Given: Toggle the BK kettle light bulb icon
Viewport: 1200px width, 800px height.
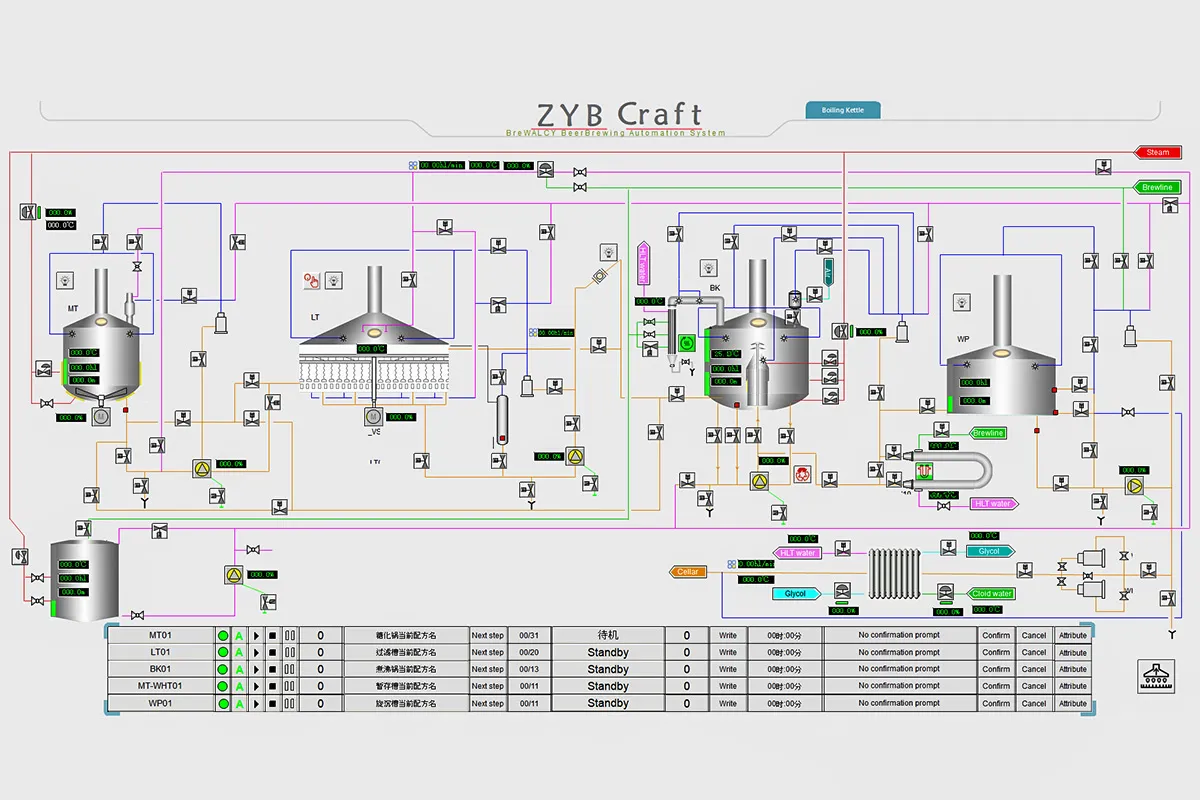Looking at the screenshot, I should pyautogui.click(x=708, y=267).
